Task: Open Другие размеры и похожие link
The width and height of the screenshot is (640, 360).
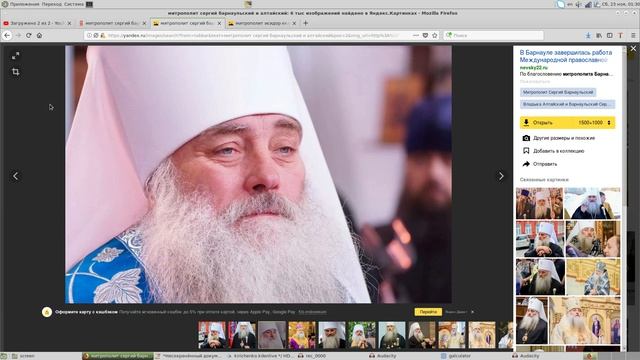Action: (564, 138)
